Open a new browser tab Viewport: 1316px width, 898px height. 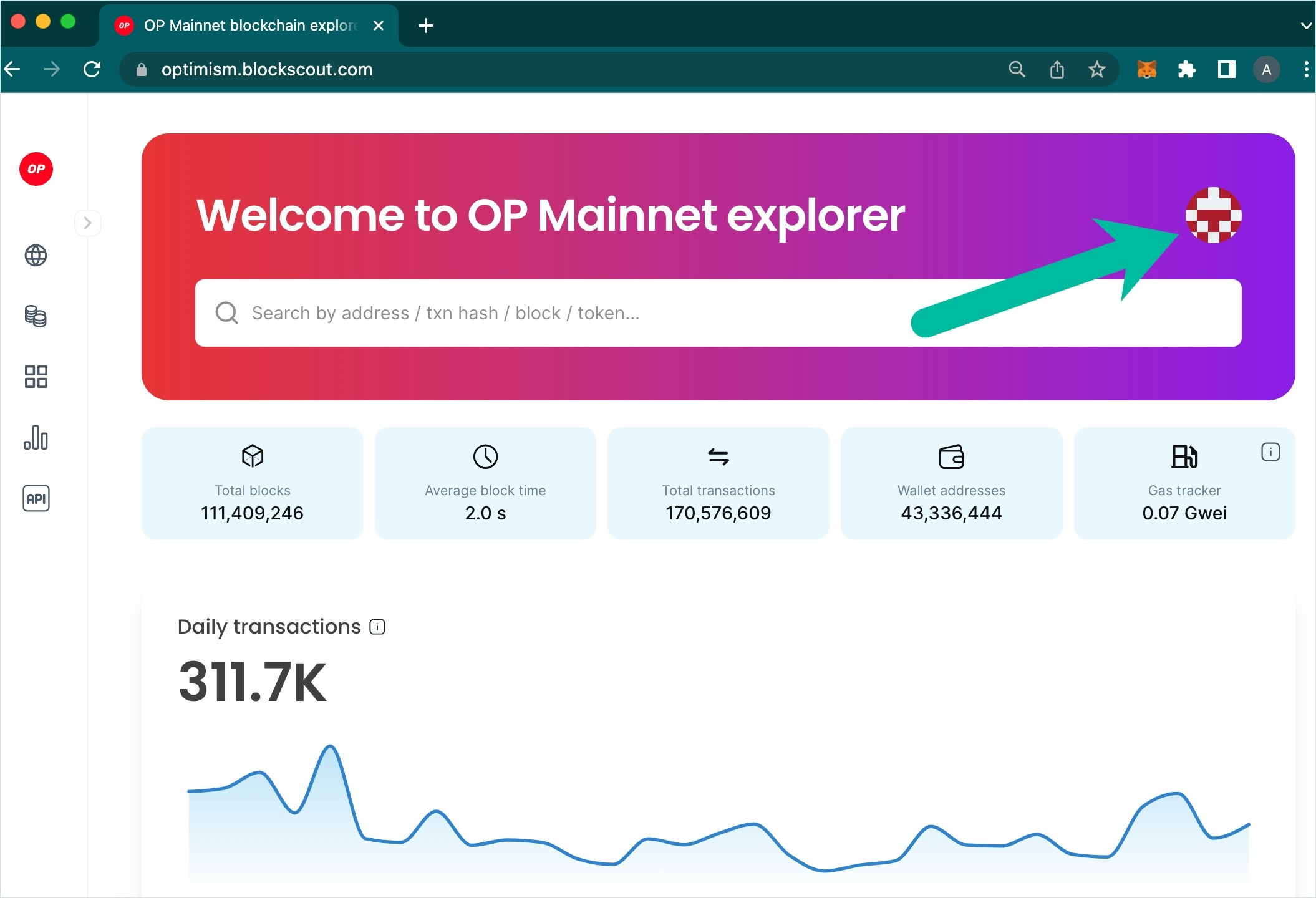[x=426, y=26]
